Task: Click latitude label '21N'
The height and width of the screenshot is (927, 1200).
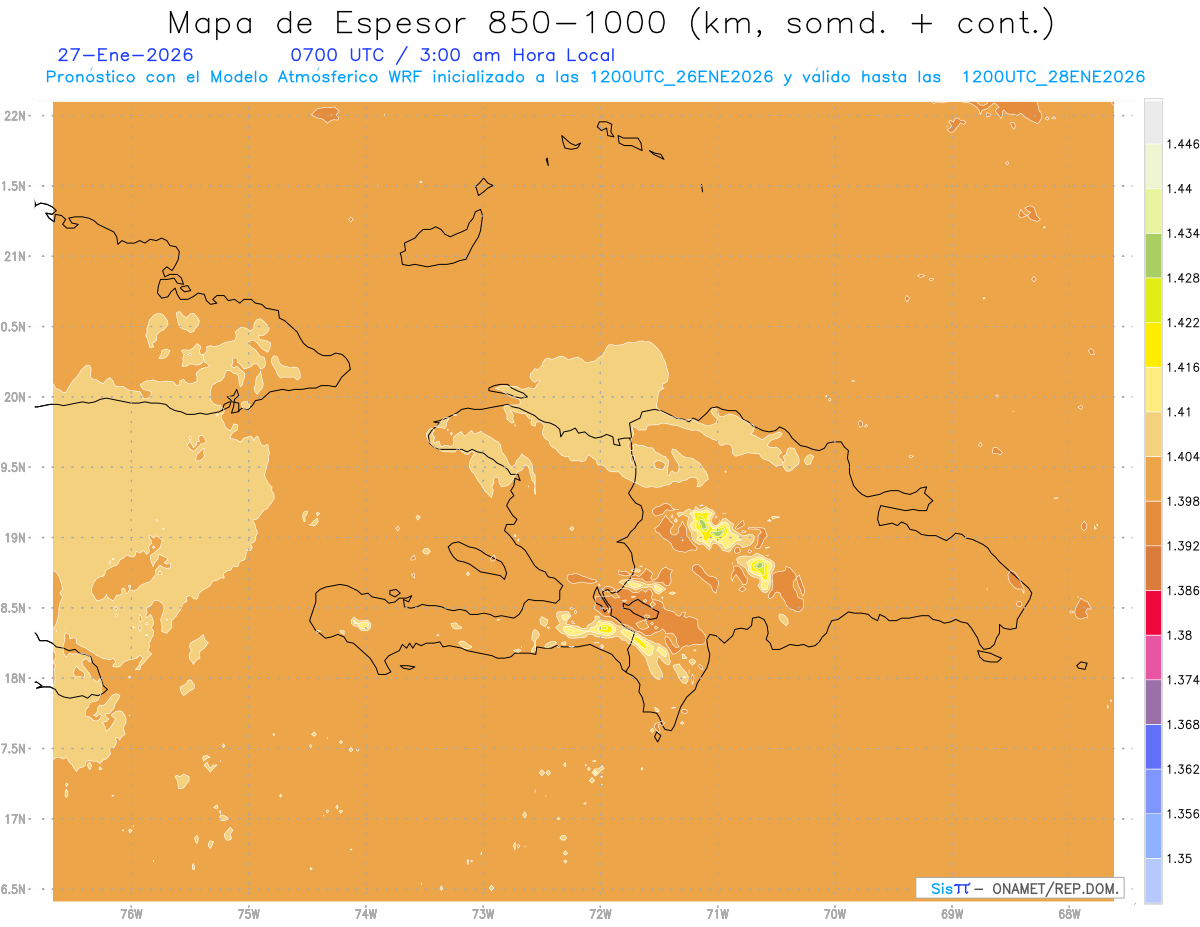Action: (15, 257)
